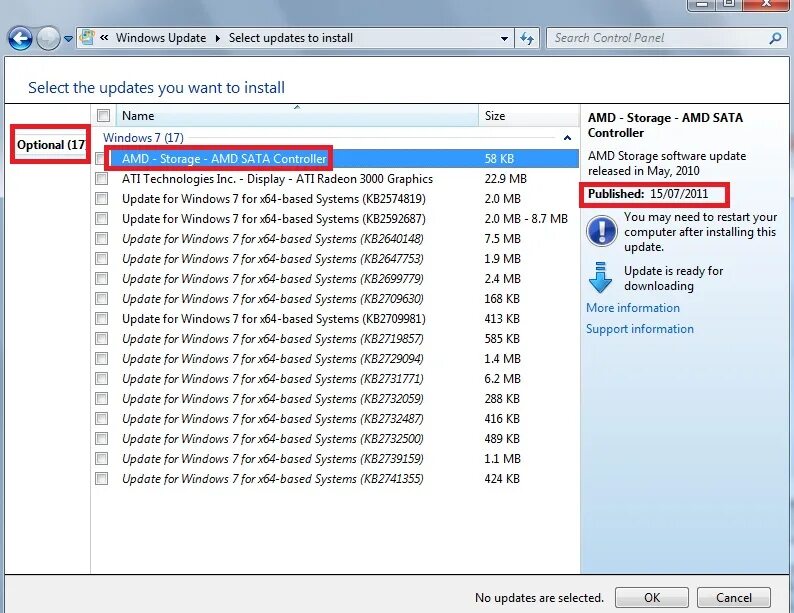Click the Windows 7 (17) group label
This screenshot has width=794, height=613.
pyautogui.click(x=143, y=138)
